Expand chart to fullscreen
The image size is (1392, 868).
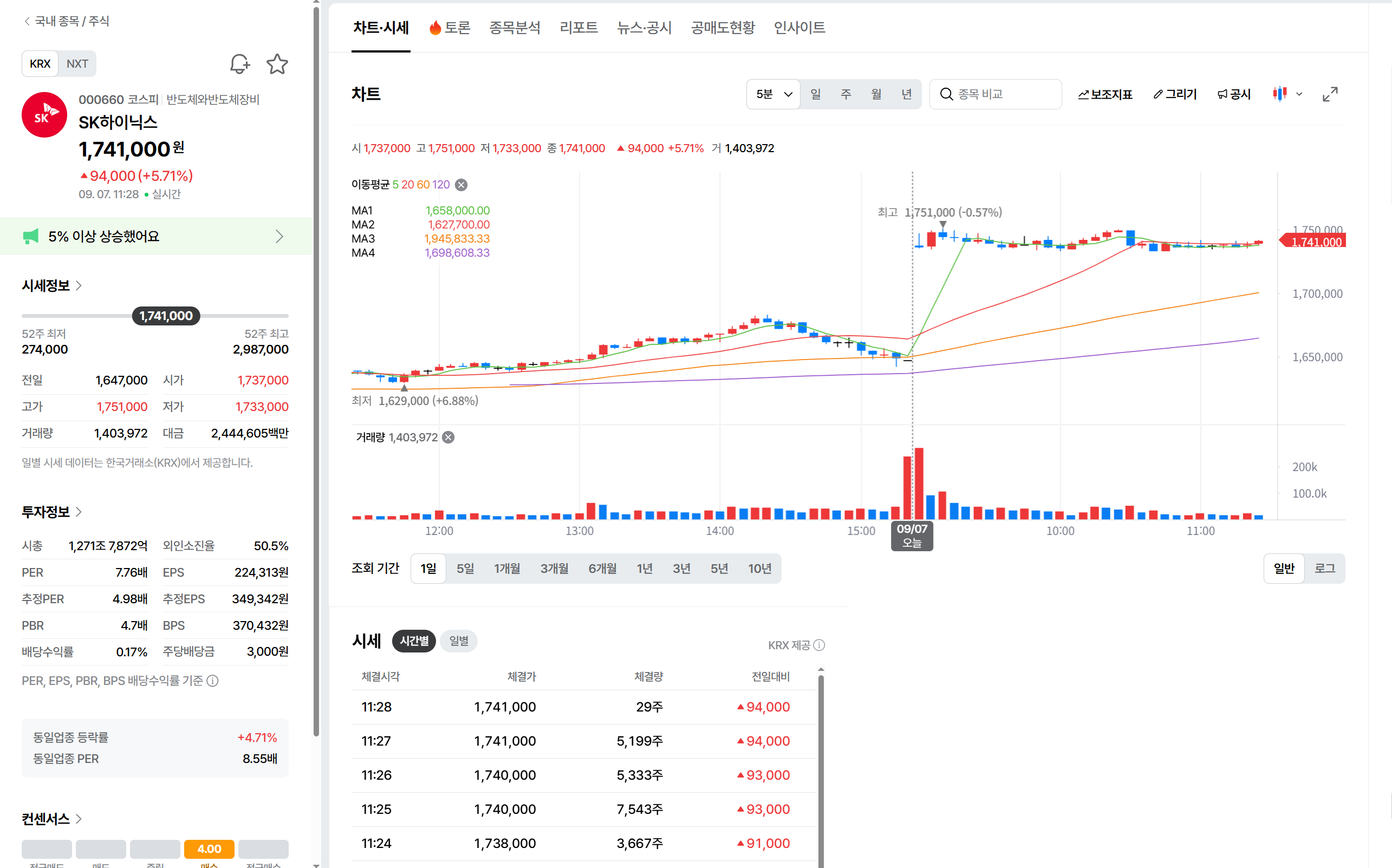1330,94
